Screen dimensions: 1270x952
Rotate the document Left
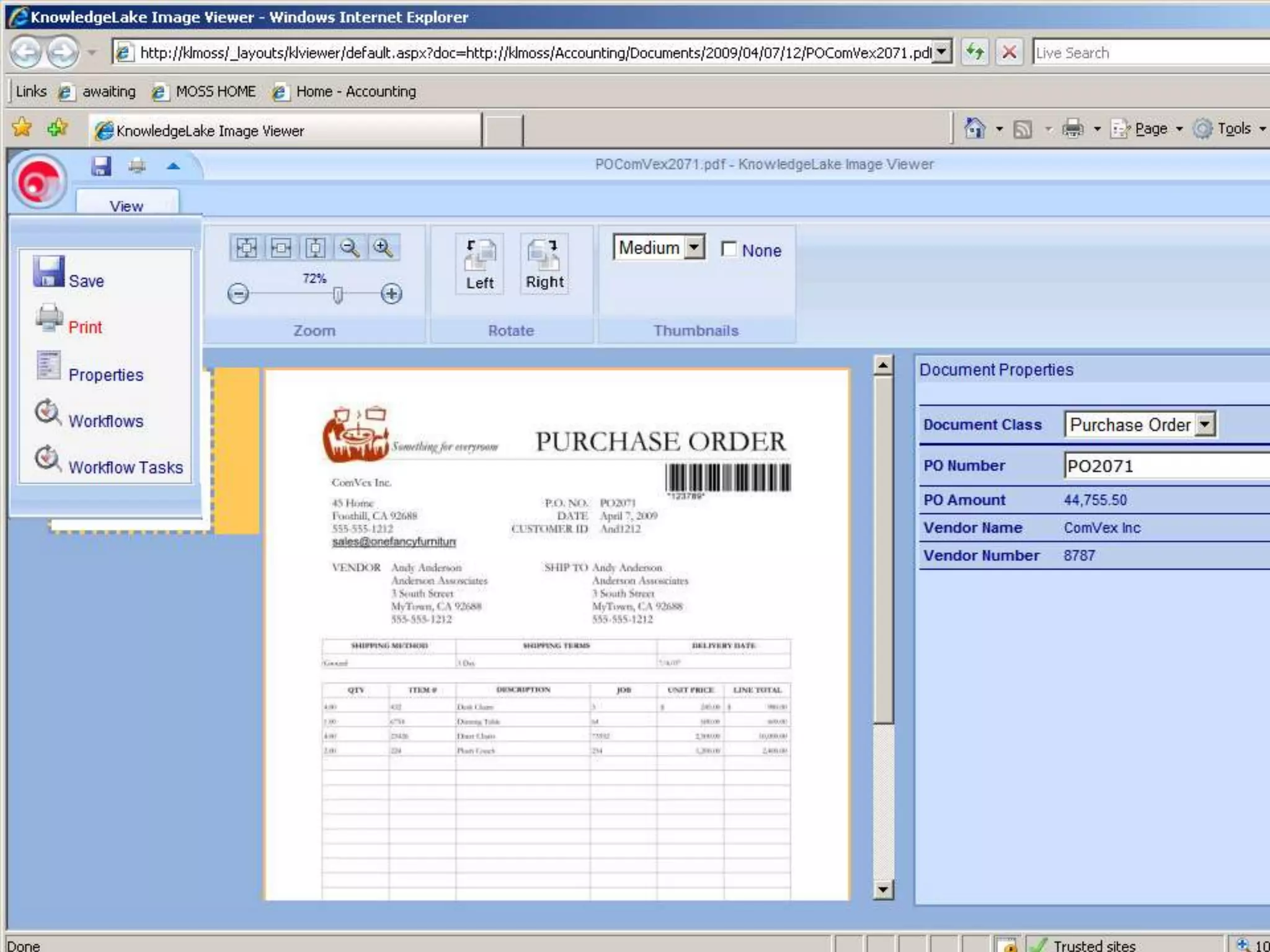tap(479, 264)
